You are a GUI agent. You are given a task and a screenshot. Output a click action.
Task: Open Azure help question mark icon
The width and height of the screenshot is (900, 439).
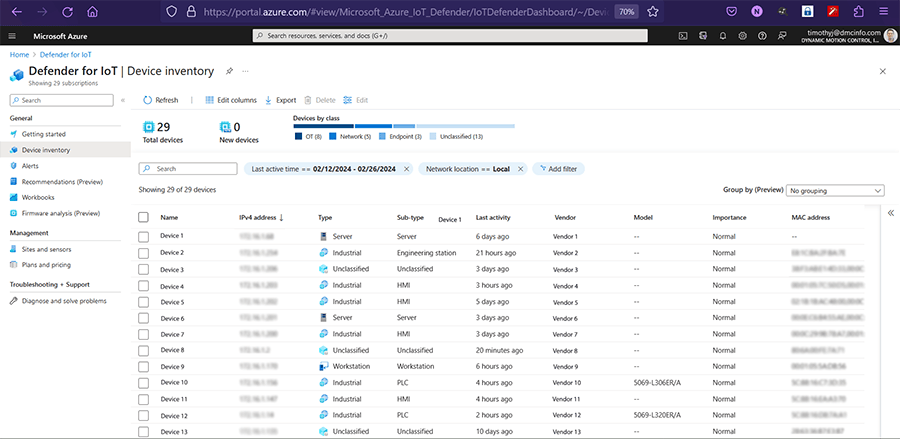point(762,36)
